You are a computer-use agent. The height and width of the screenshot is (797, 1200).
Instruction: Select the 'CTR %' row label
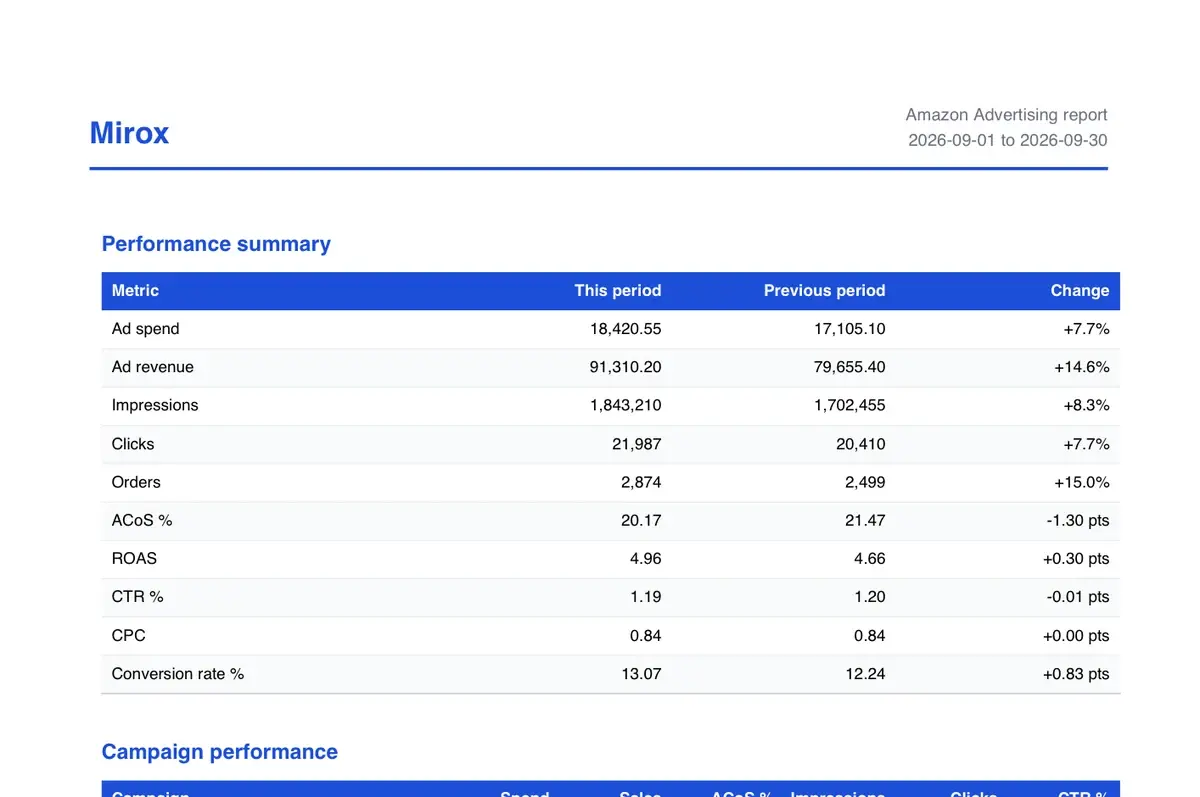point(138,597)
